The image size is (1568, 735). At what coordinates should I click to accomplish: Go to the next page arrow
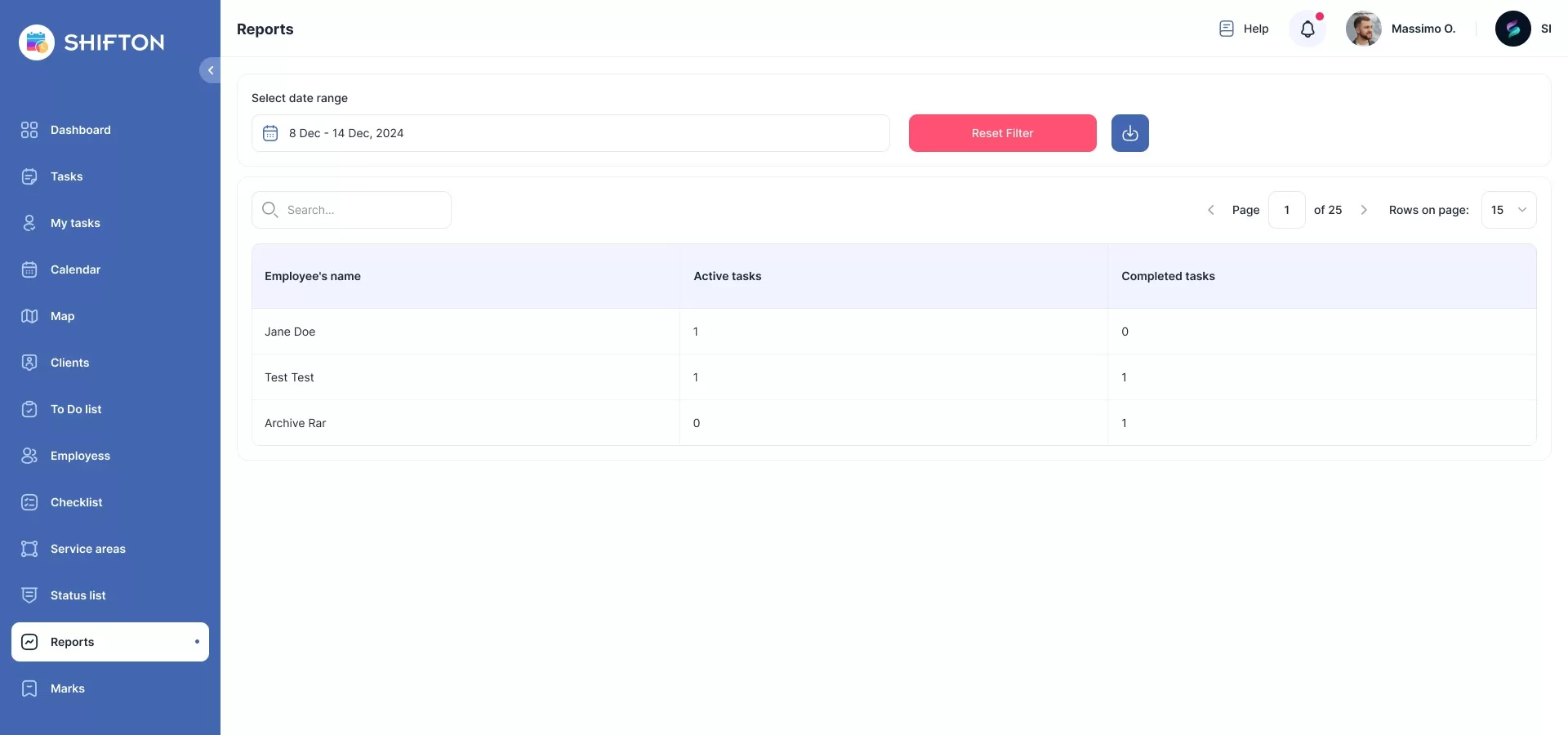[1363, 210]
